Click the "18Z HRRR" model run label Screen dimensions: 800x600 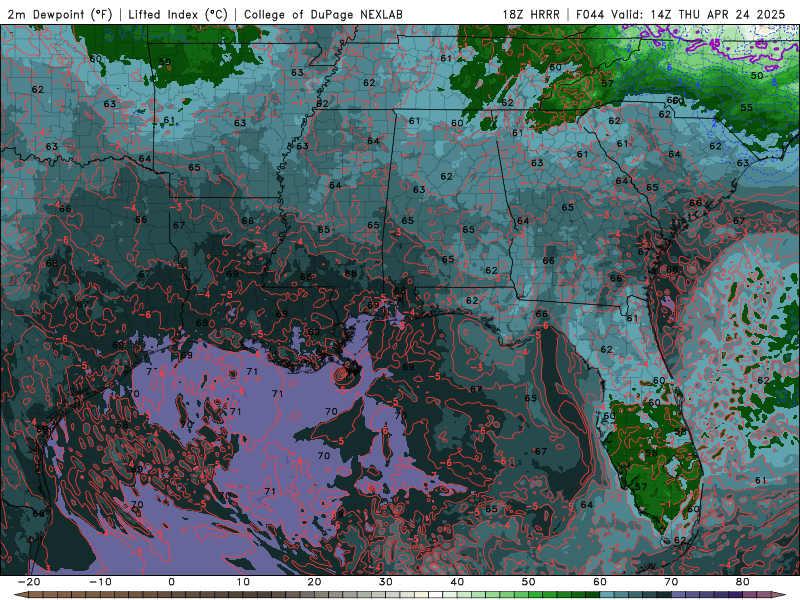tap(531, 15)
